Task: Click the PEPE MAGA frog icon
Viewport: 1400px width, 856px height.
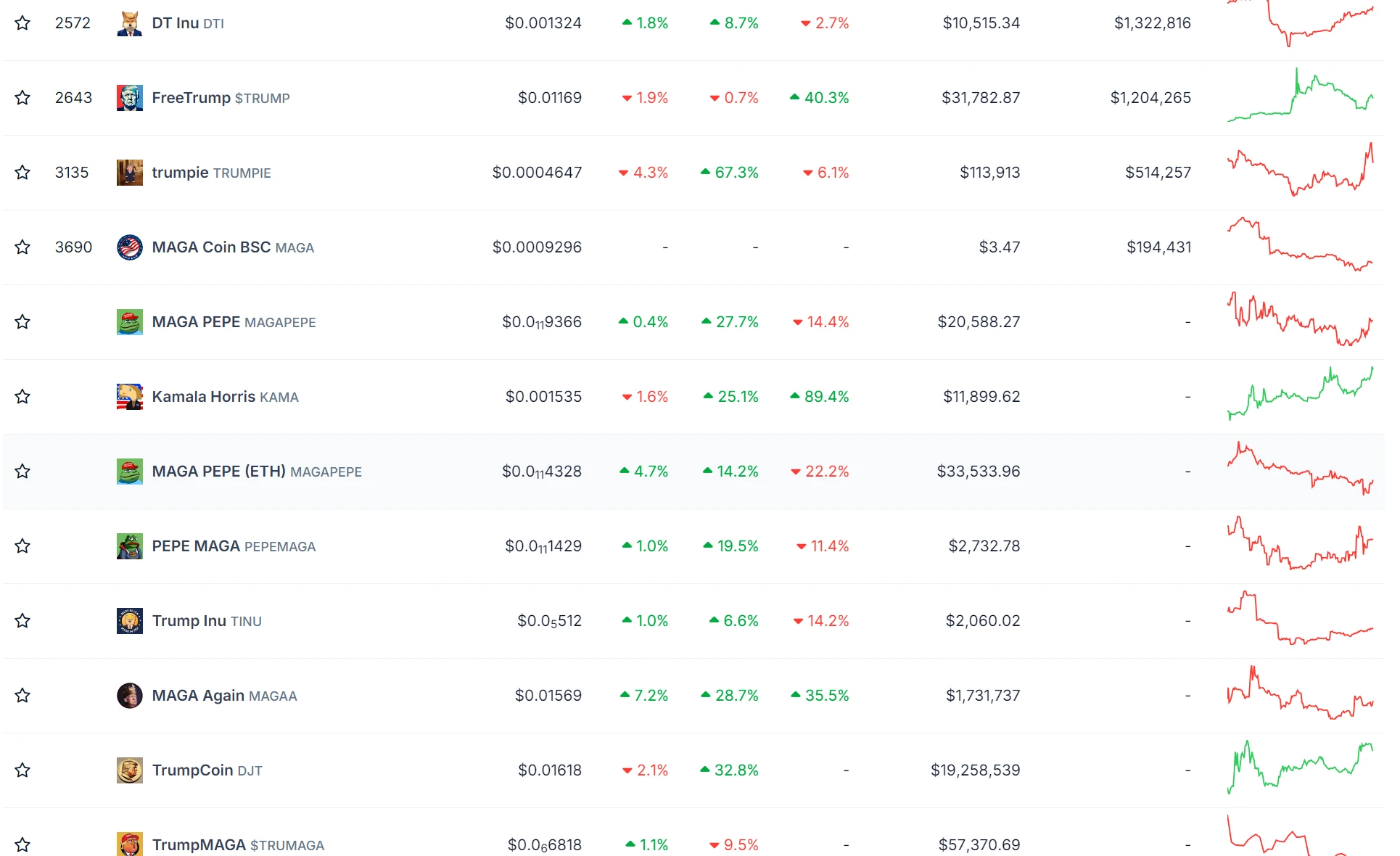Action: (129, 546)
